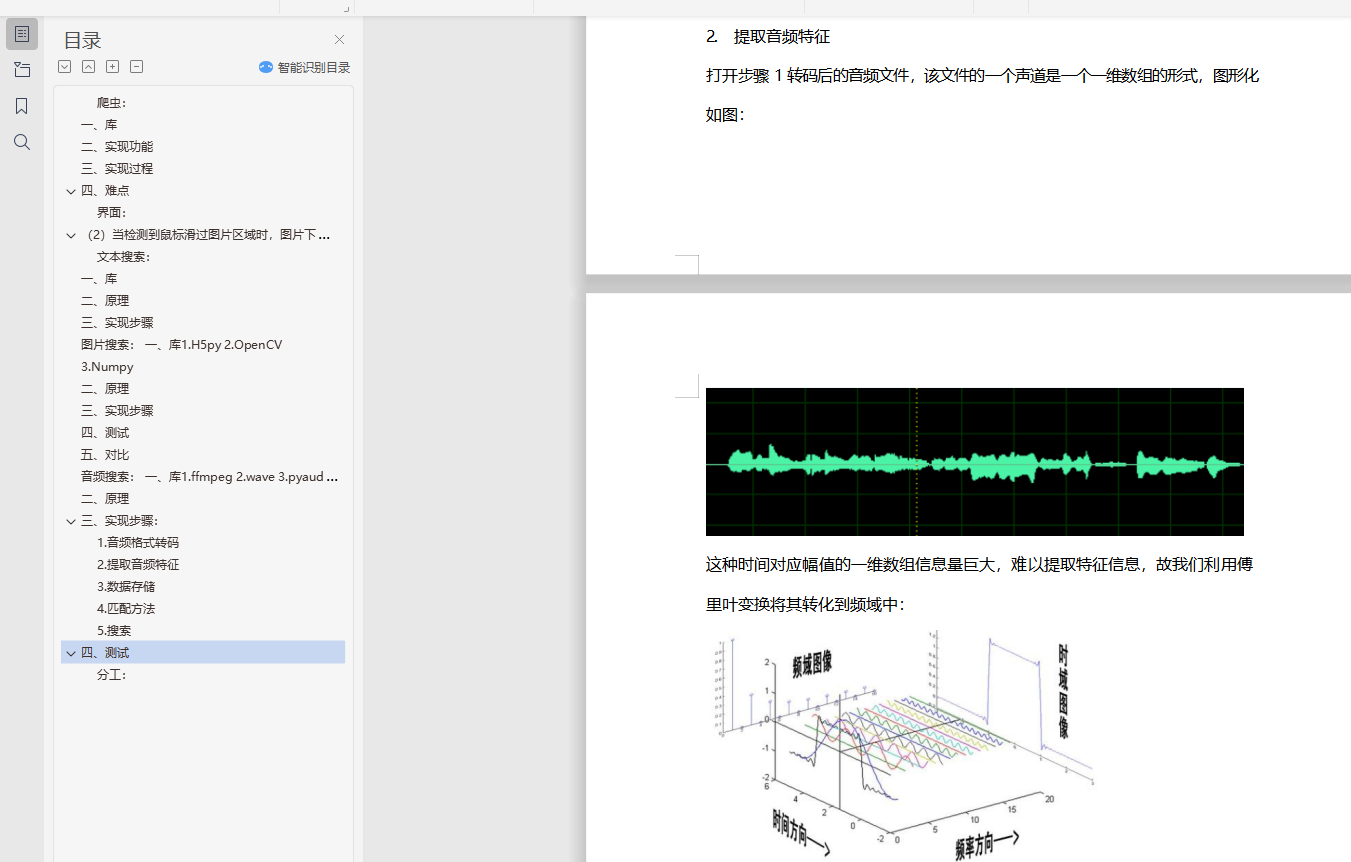Viewport: 1351px width, 862px height.
Task: Jump to the 界面： heading
Action: 112,213
